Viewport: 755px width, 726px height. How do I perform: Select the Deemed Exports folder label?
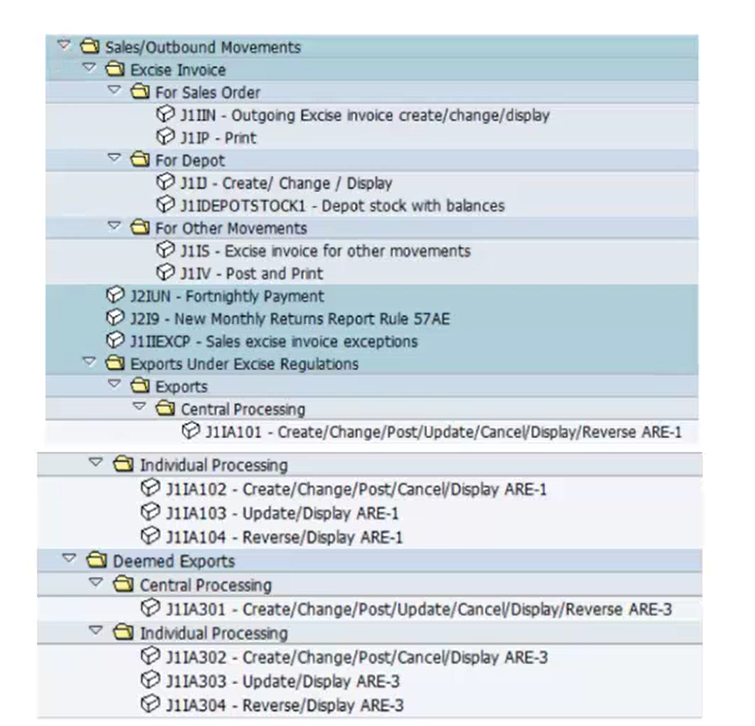point(174,562)
